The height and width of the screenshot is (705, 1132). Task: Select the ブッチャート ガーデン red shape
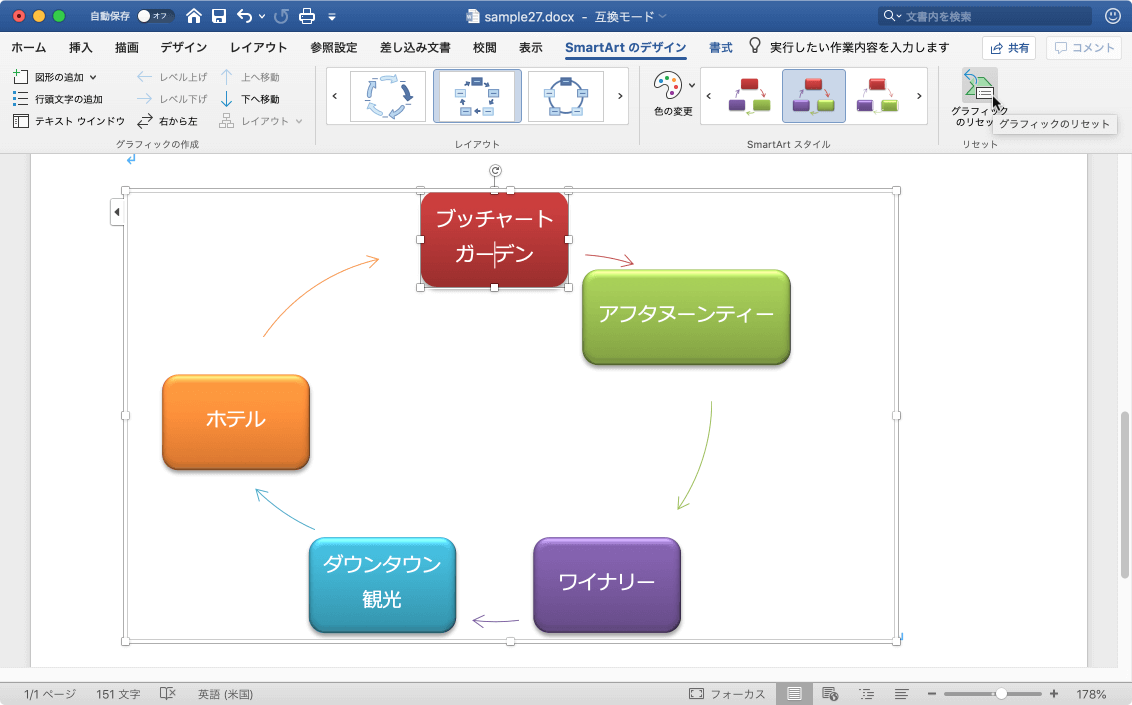coord(495,240)
